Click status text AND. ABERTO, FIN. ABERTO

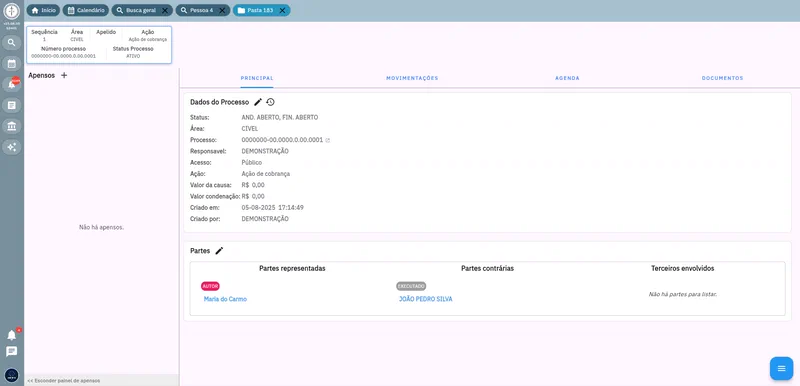(280, 118)
